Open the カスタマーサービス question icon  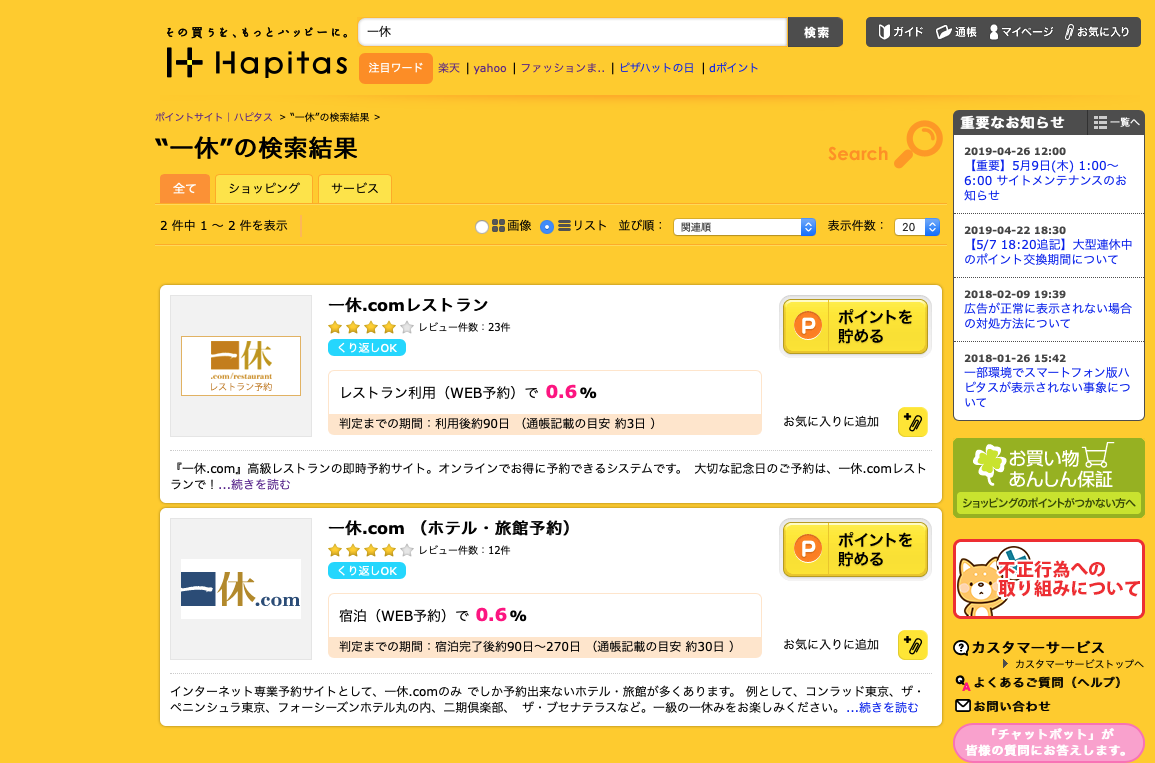pos(961,647)
